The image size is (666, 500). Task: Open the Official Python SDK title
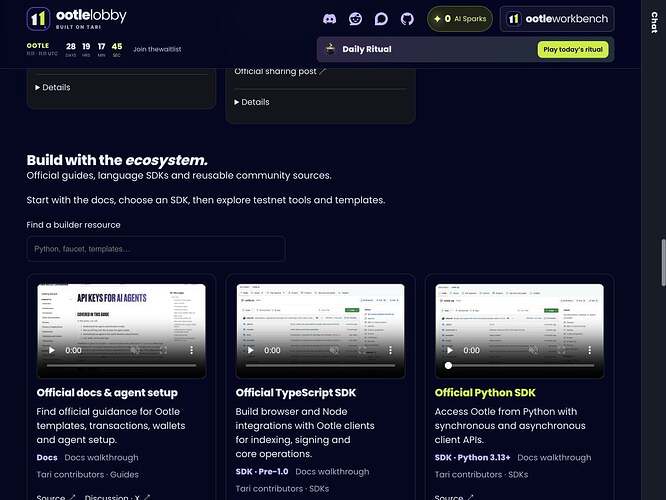(485, 393)
